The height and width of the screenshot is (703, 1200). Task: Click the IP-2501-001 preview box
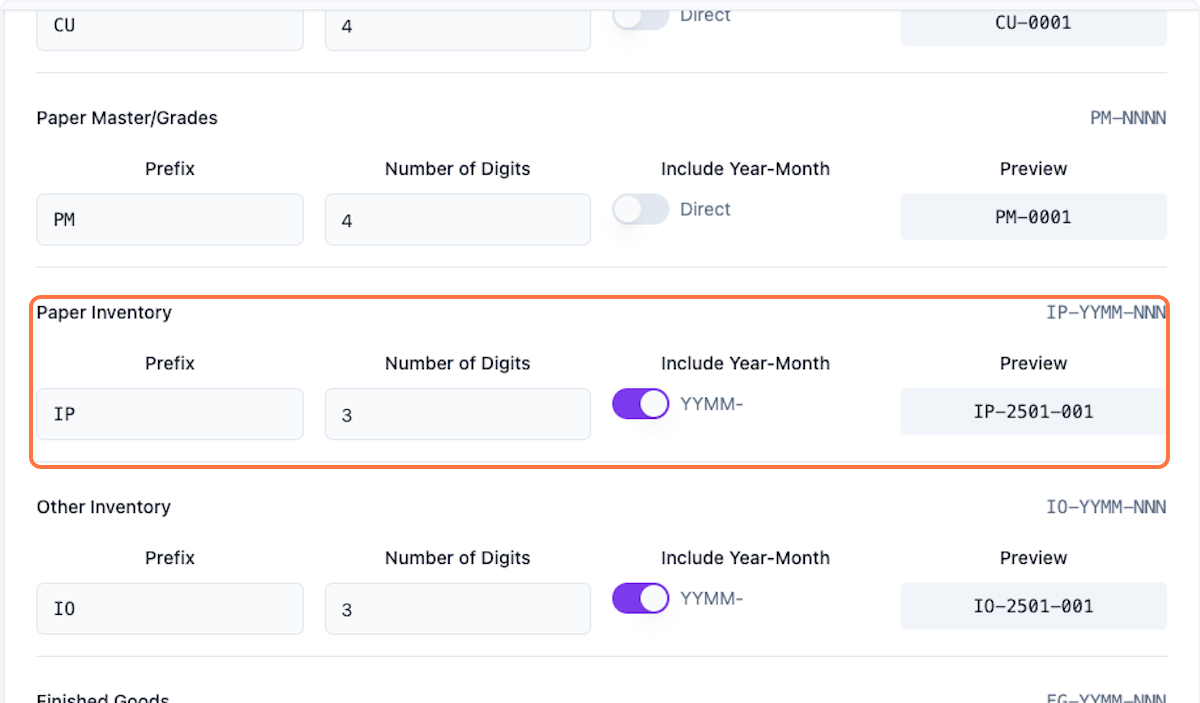[1033, 411]
